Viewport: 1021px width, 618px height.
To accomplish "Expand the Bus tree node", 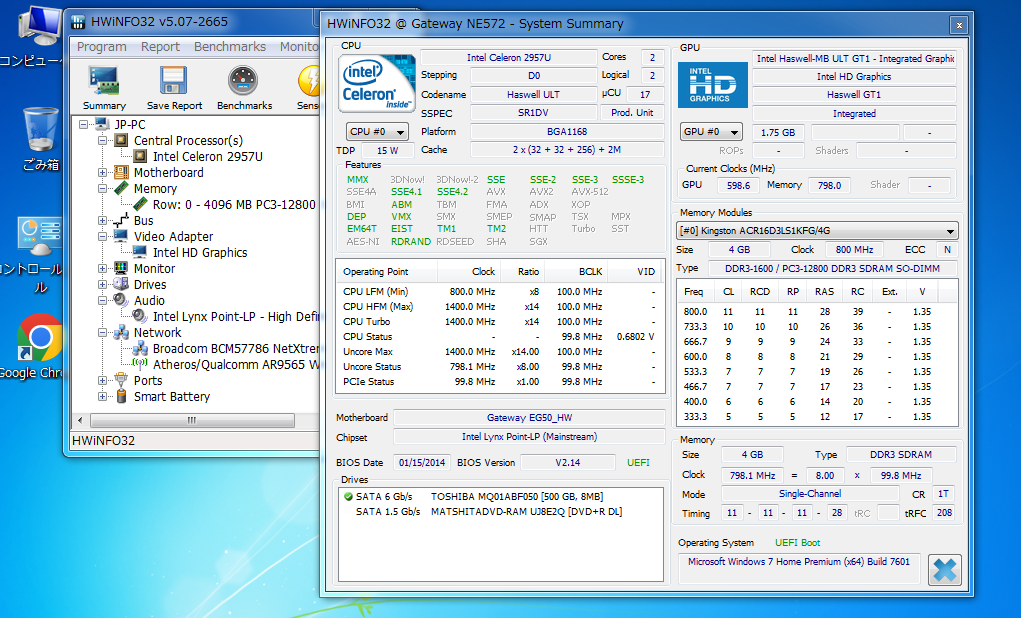I will [x=102, y=221].
